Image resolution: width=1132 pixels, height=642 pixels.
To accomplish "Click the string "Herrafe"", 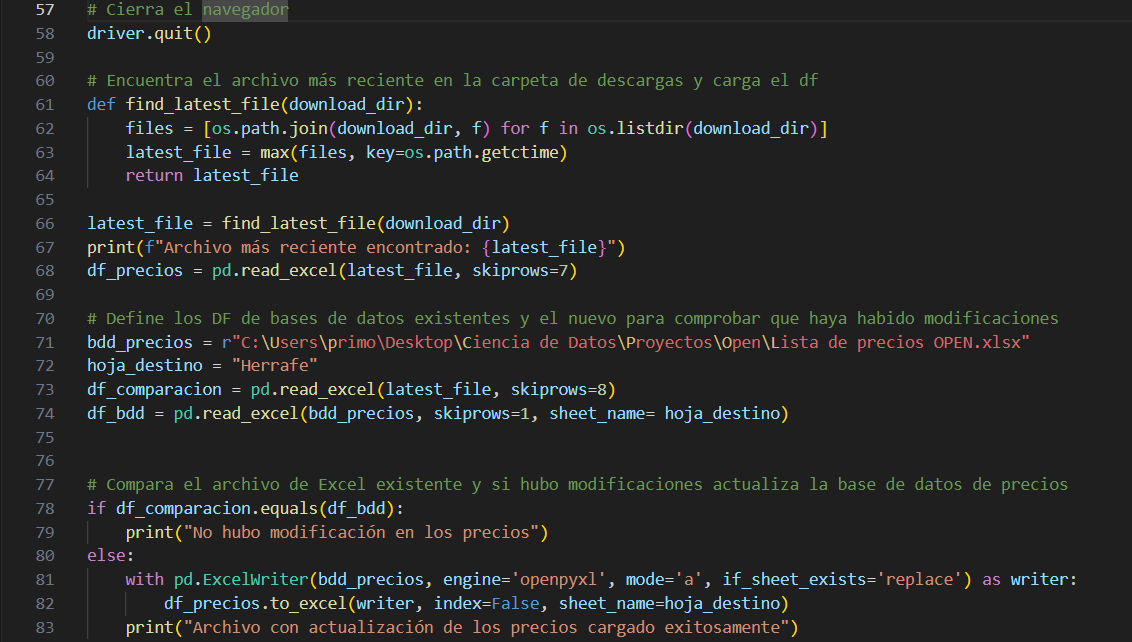I will click(x=274, y=366).
